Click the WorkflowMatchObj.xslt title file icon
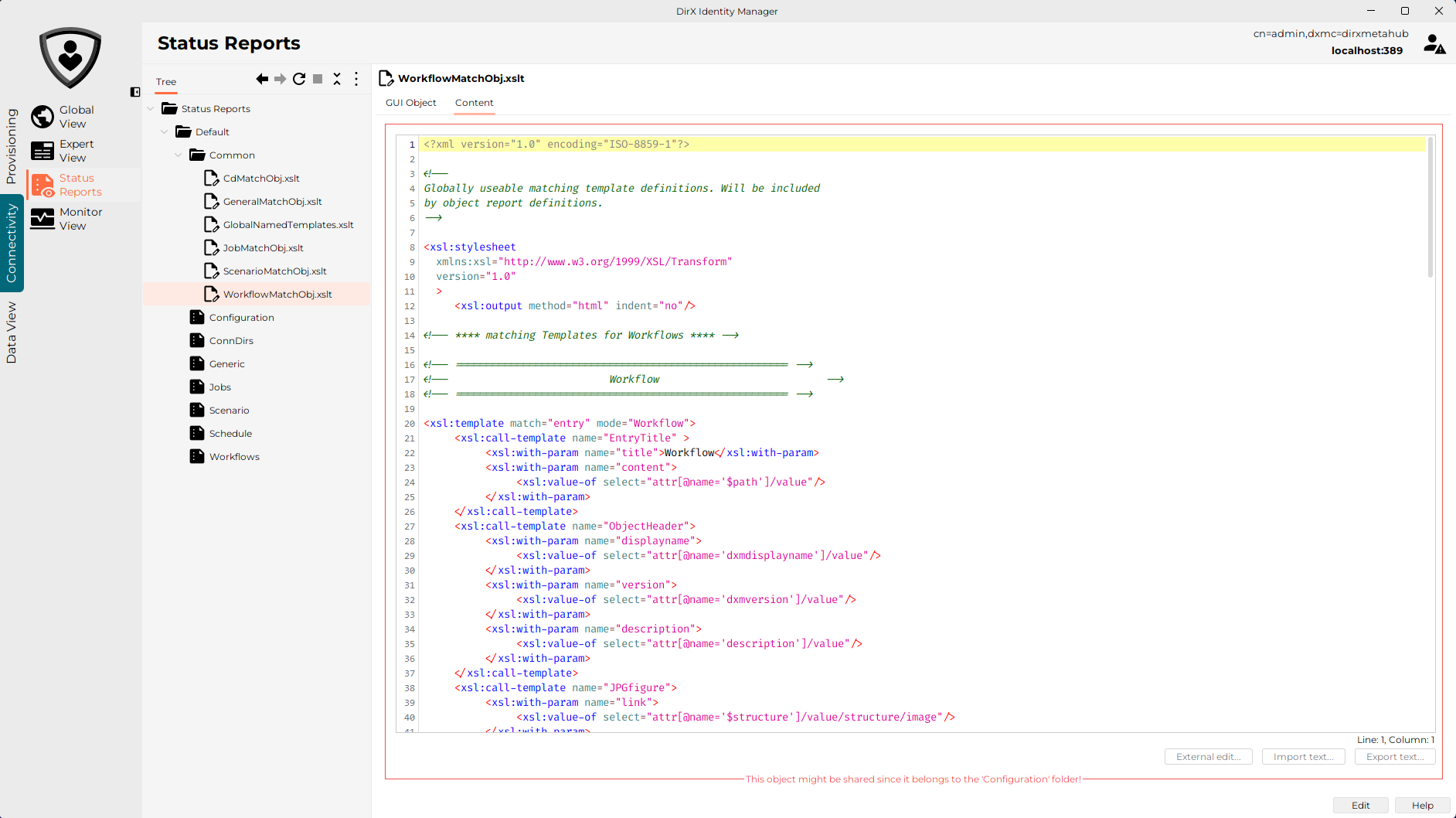The height and width of the screenshot is (818, 1456). pos(386,78)
